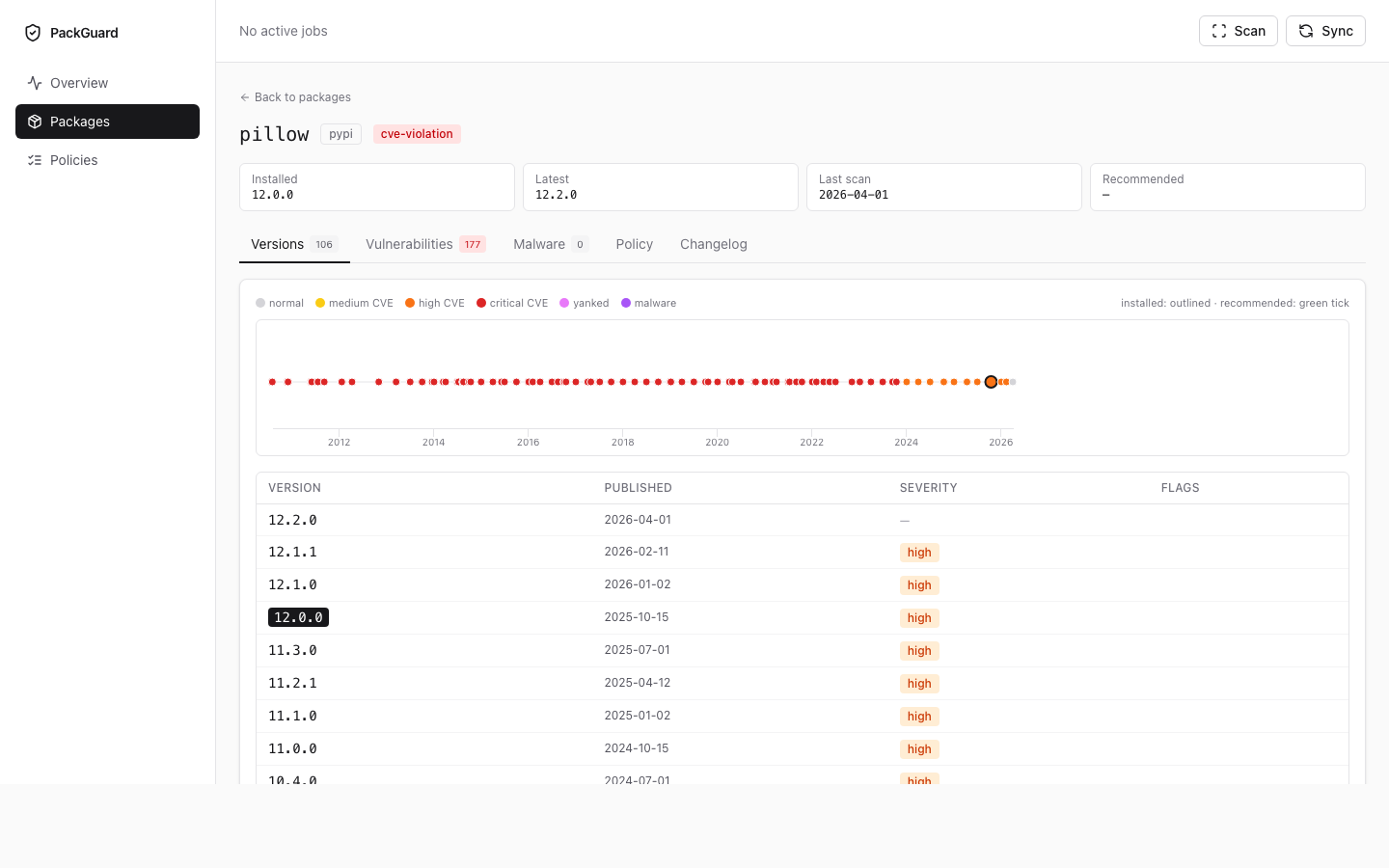Screen dimensions: 1389x868
Task: Click the Latest 12.2.0 summary card
Action: tap(661, 187)
